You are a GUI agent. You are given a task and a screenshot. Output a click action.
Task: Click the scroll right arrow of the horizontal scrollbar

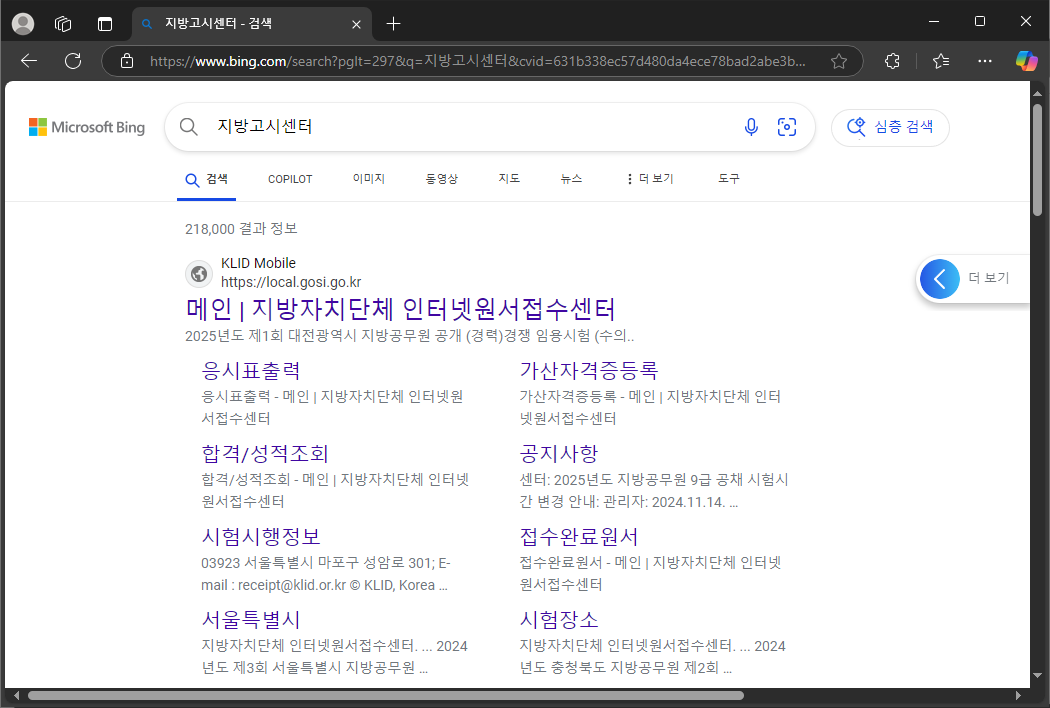pos(1018,695)
